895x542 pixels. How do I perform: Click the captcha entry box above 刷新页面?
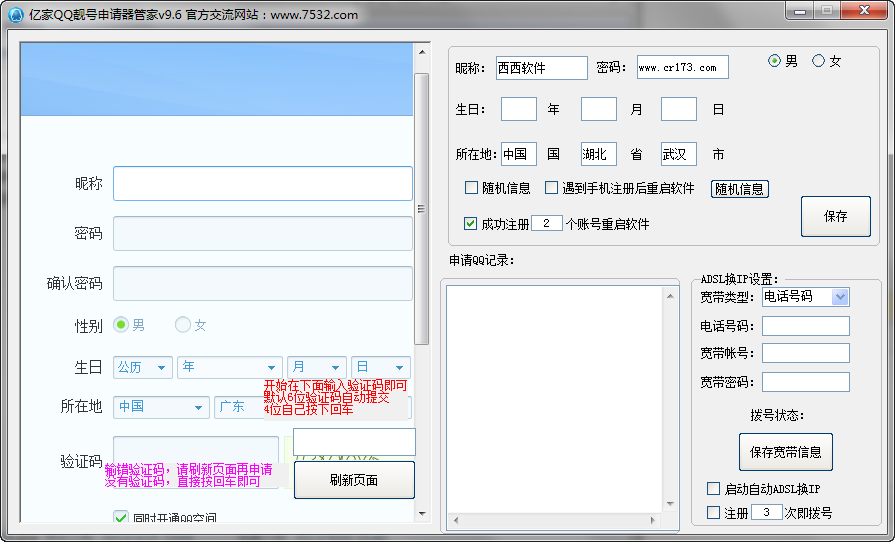(x=354, y=442)
